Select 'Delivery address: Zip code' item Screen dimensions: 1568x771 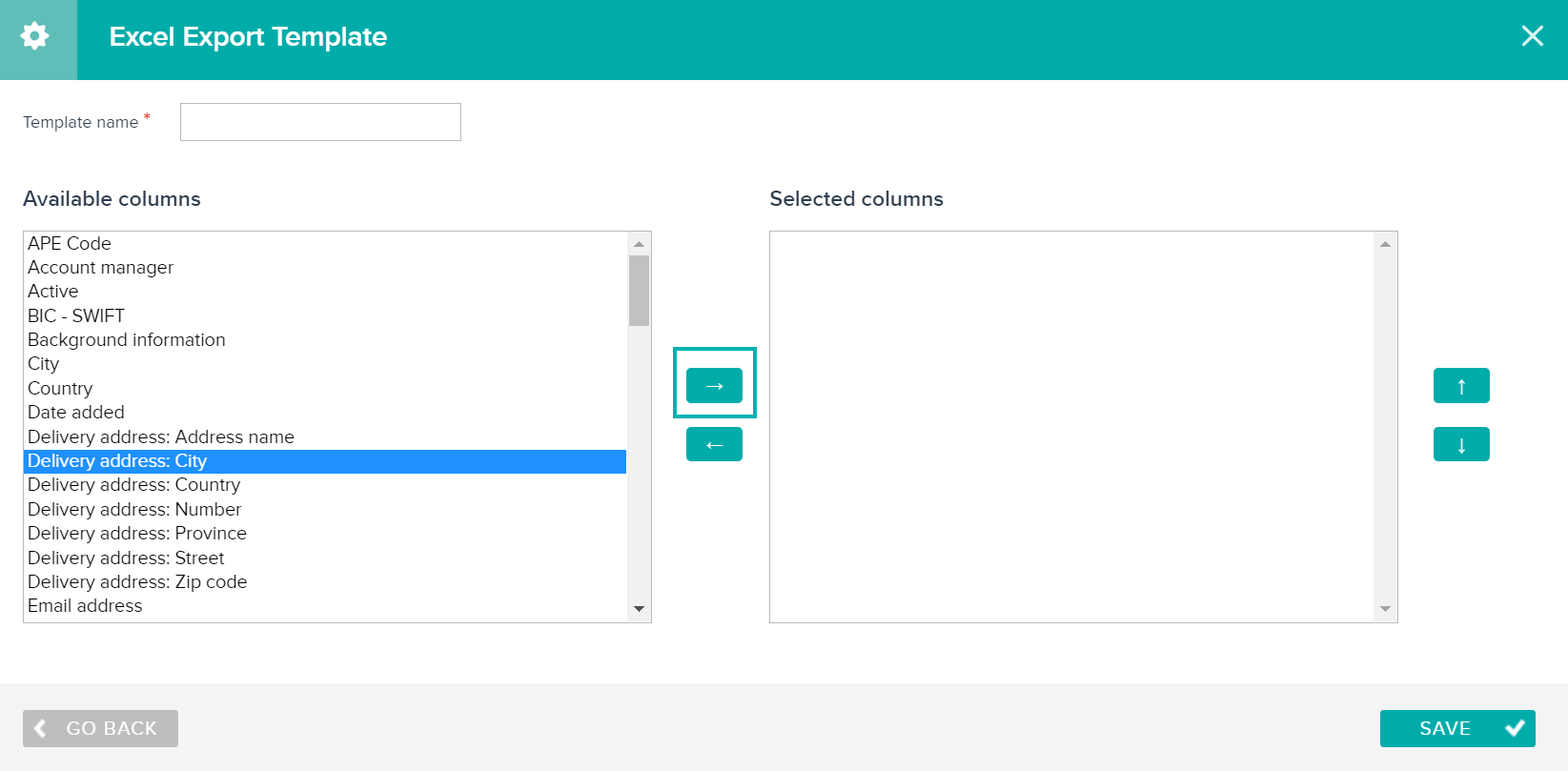click(x=325, y=582)
